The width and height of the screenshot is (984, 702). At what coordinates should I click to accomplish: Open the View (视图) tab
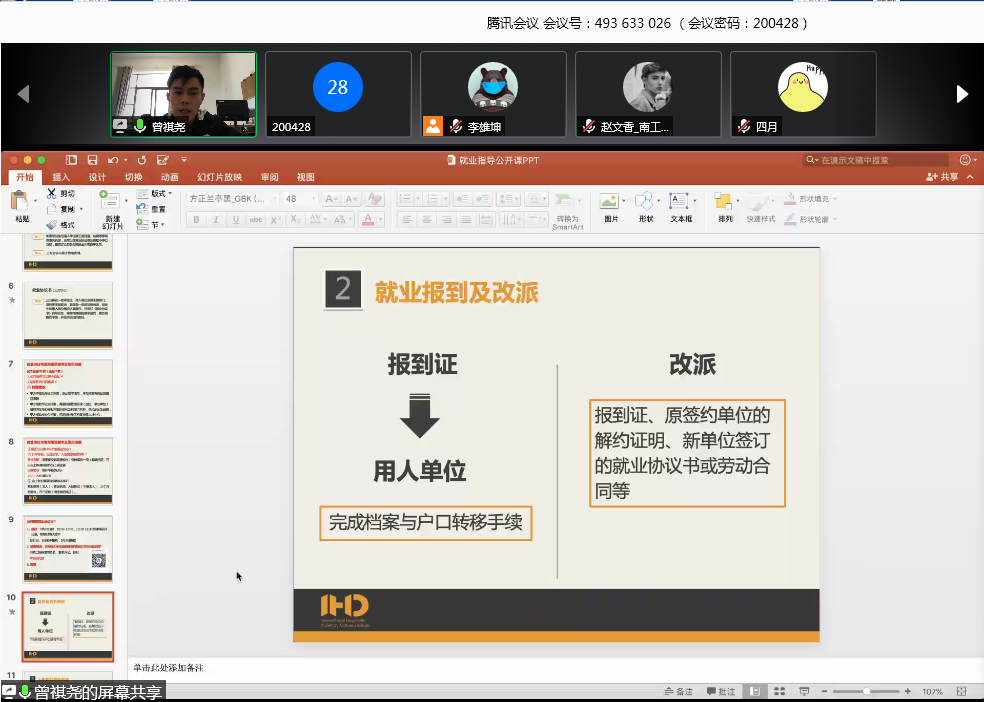tap(306, 177)
